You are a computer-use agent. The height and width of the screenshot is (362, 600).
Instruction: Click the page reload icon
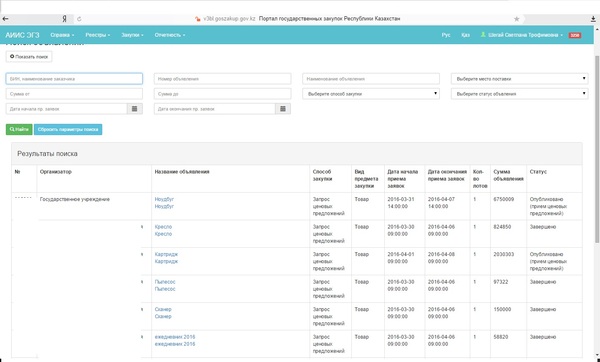coord(79,19)
